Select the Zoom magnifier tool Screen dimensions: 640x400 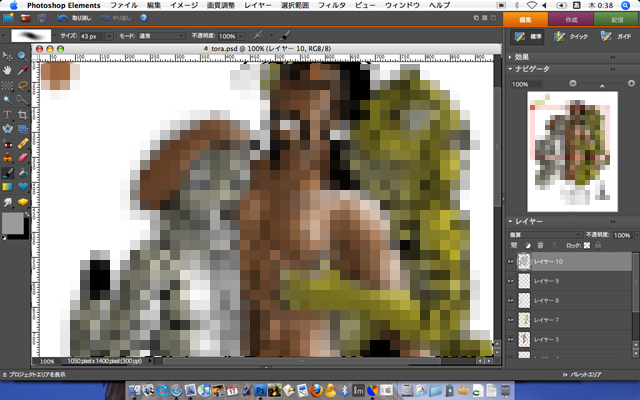22,56
